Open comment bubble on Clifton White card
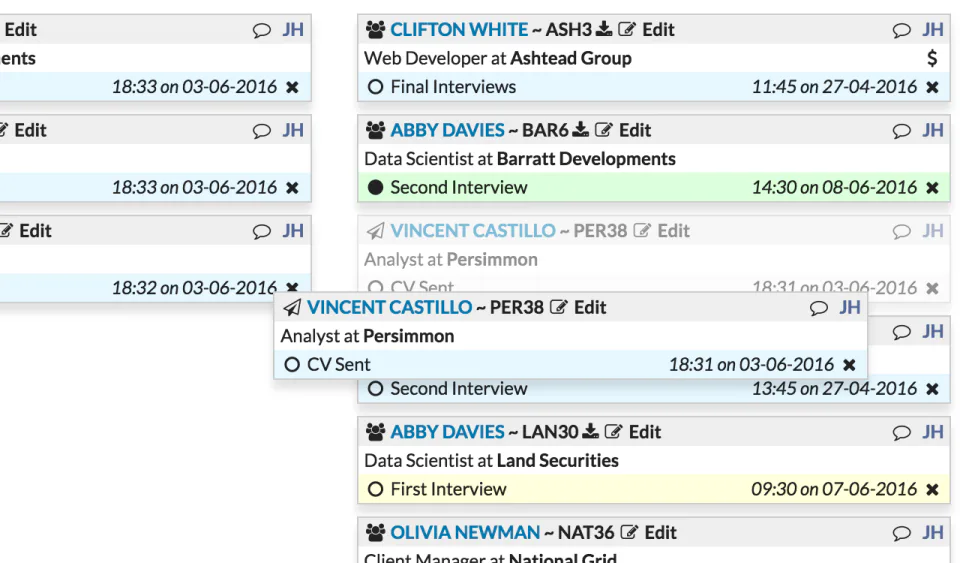The width and height of the screenshot is (960, 563). point(901,30)
